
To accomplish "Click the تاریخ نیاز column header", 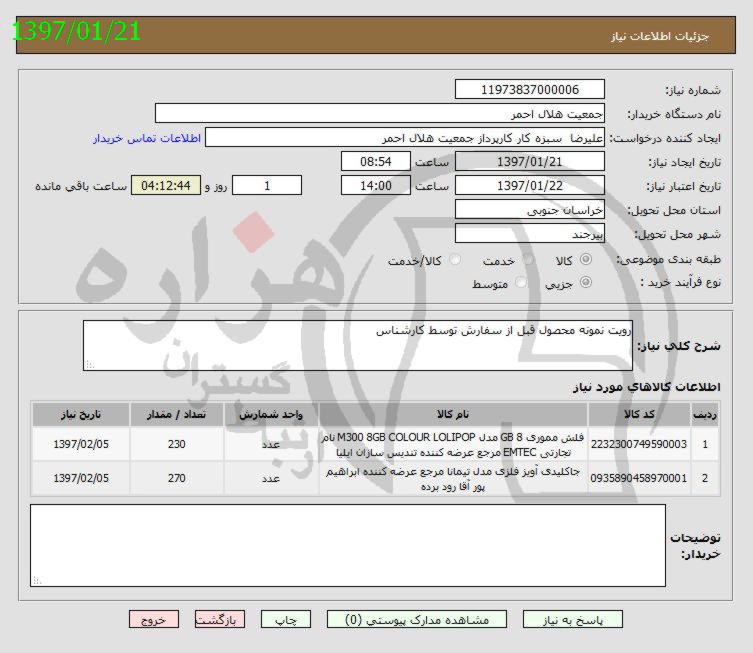I will [x=81, y=414].
